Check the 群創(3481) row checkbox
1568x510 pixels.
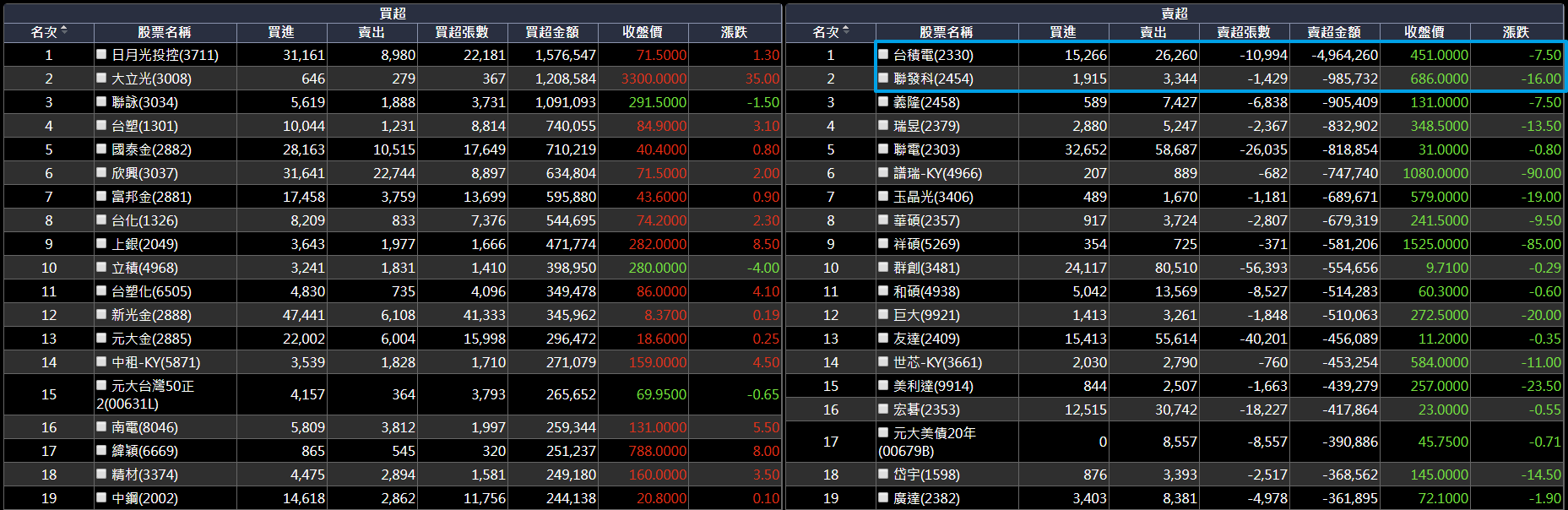[883, 267]
